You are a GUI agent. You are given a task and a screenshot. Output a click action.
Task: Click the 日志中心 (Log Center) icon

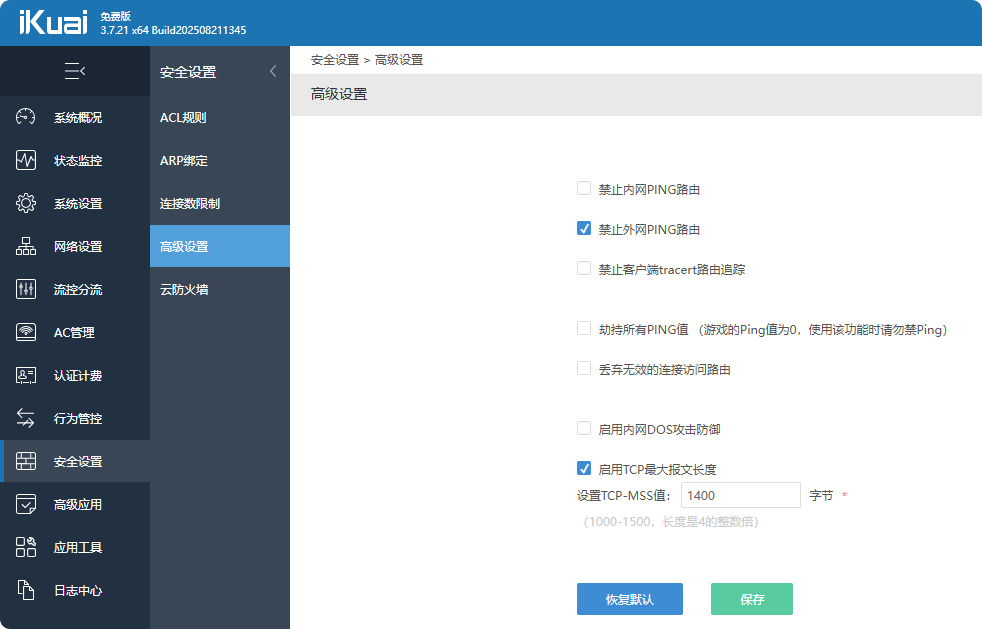[75, 590]
